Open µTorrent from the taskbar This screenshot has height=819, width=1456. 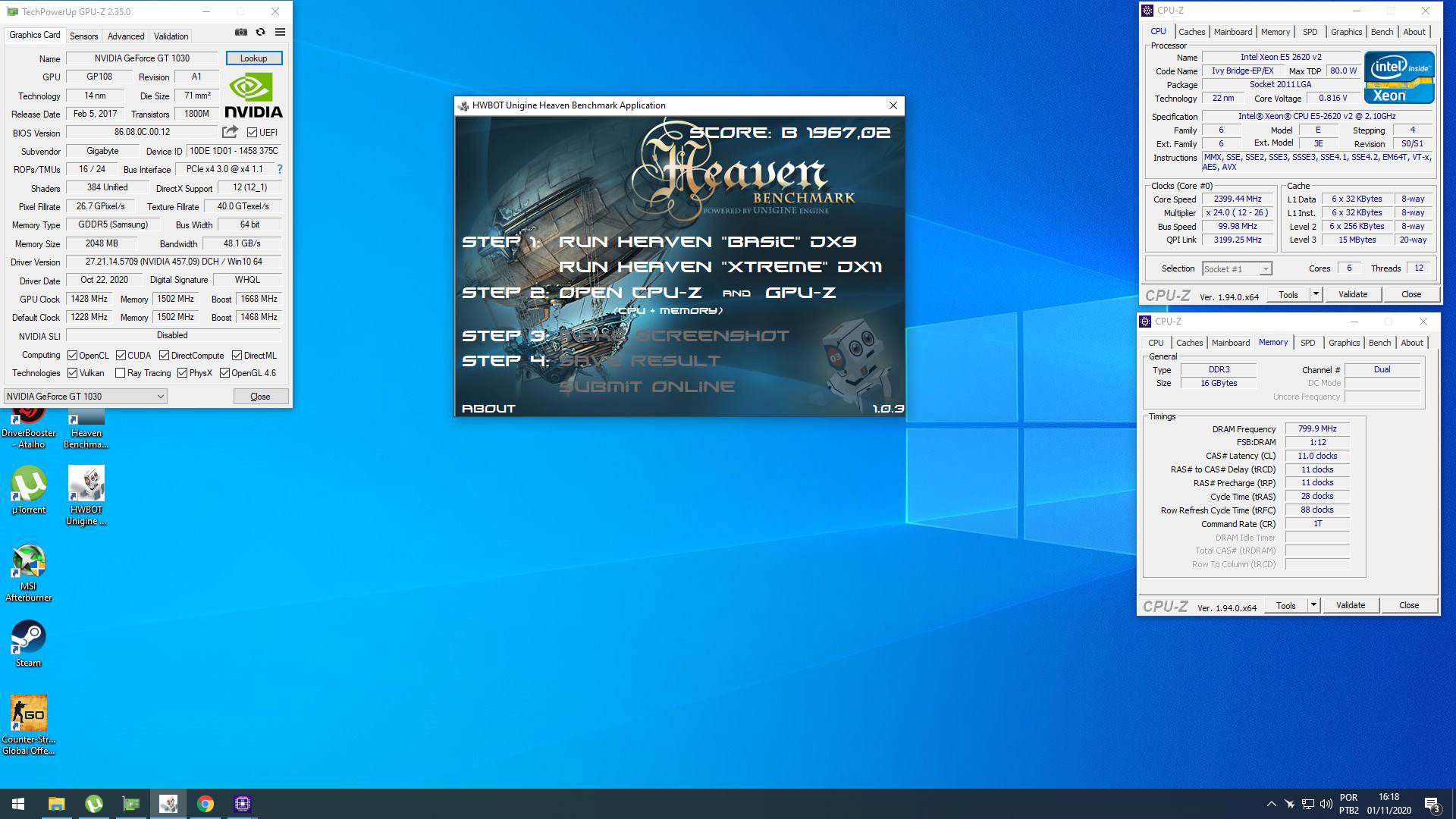(94, 804)
